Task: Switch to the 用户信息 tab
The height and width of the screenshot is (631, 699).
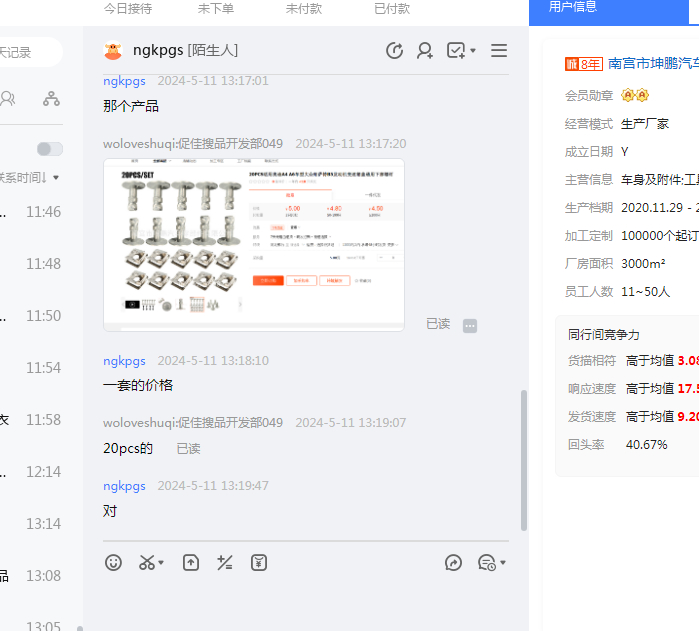Action: click(573, 7)
